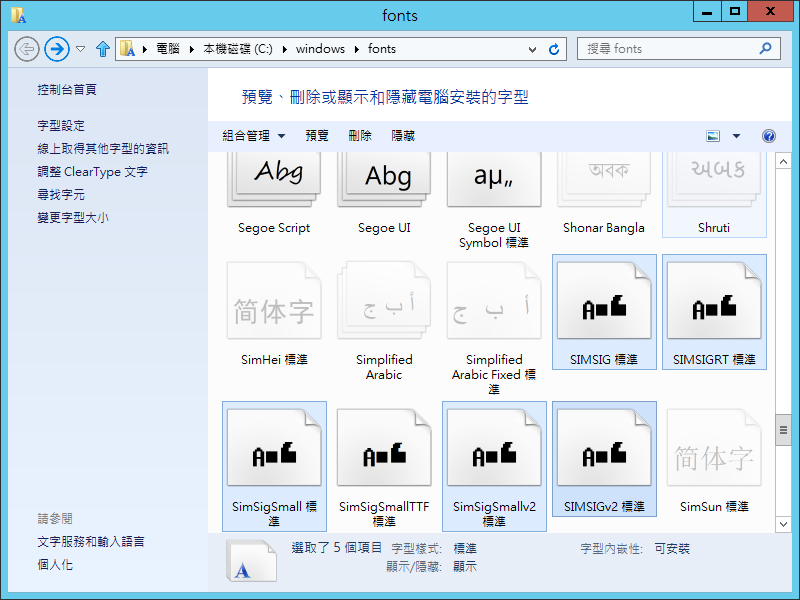Select SimHei 標準 font icon
Image resolution: width=800 pixels, height=600 pixels.
tap(274, 301)
